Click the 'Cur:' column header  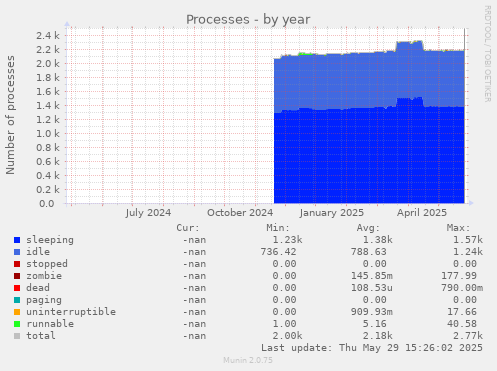188,228
